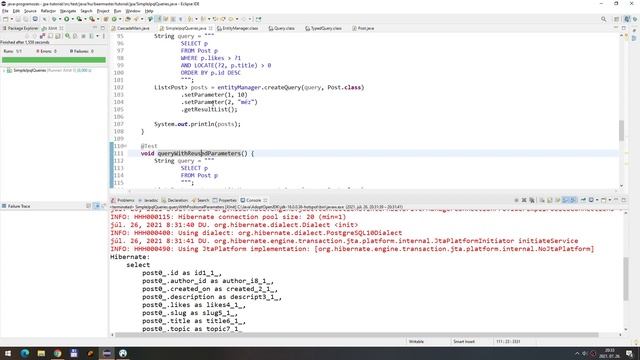This screenshot has height=360, width=640.
Task: Open the Edit menu
Action: 16,11
